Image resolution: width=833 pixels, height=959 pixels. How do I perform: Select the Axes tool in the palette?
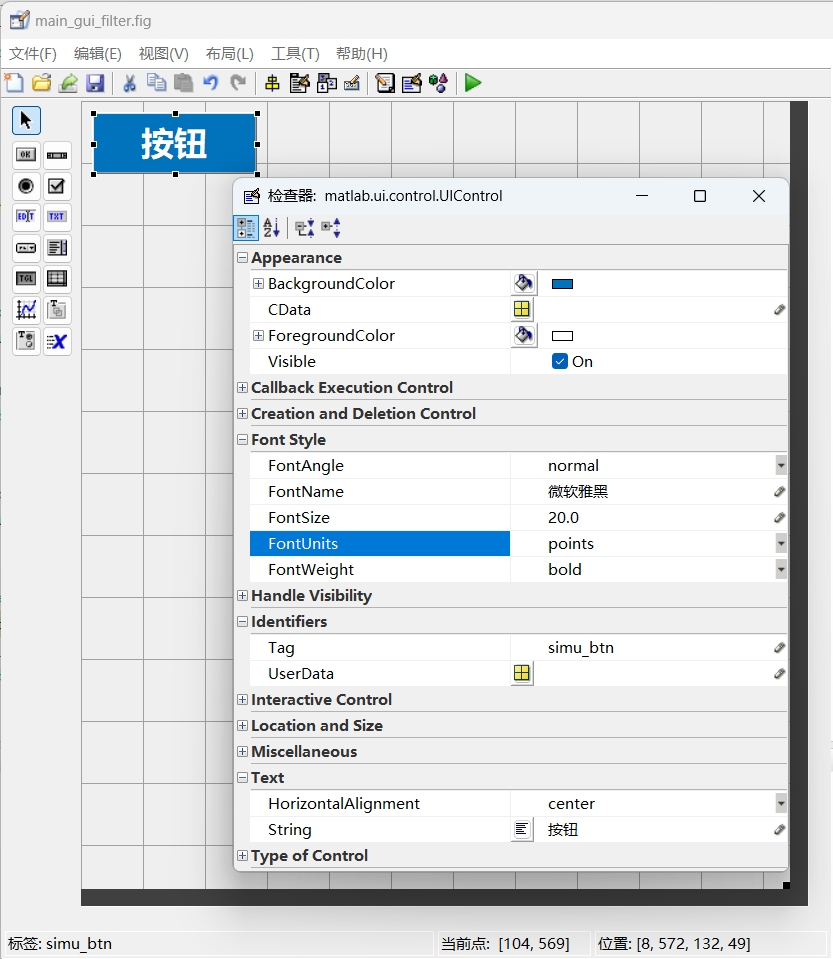tap(25, 310)
